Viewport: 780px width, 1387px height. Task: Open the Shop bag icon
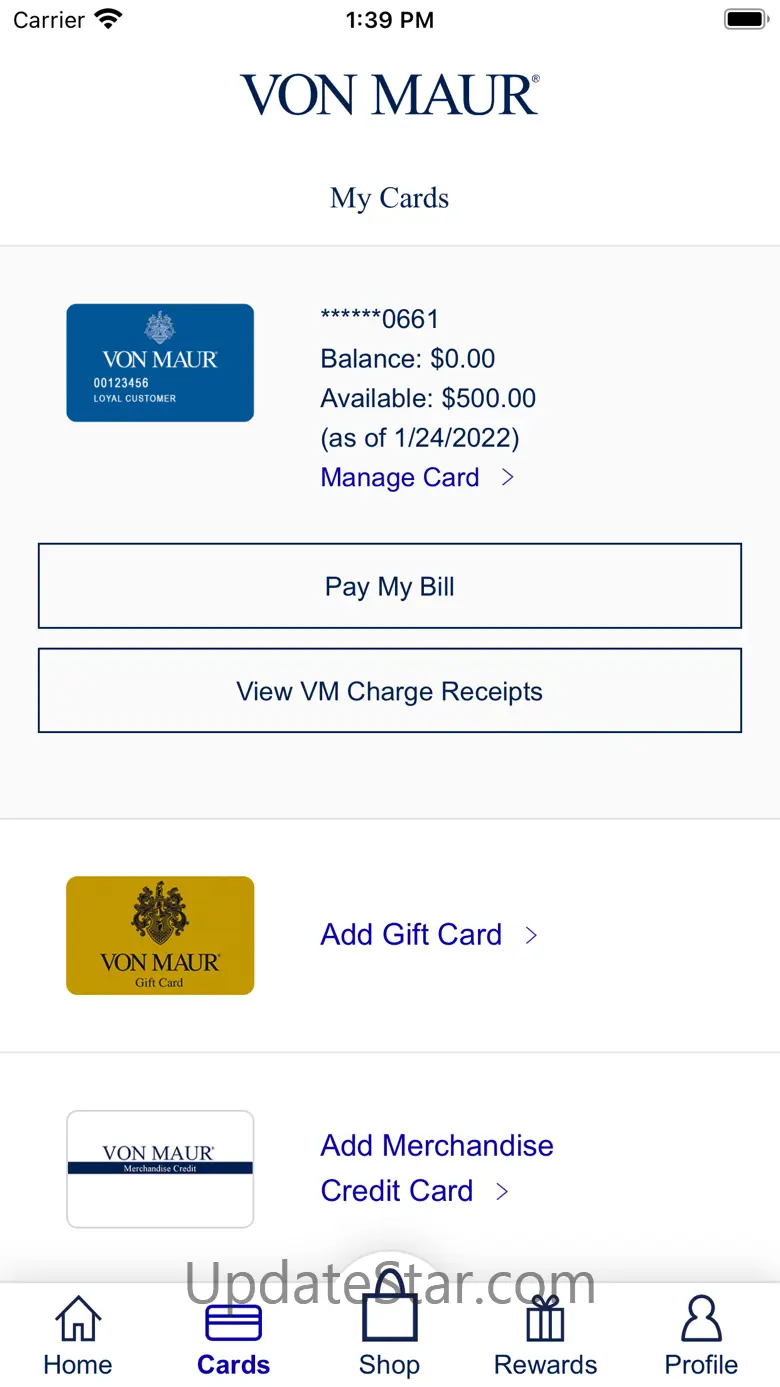(x=389, y=1310)
